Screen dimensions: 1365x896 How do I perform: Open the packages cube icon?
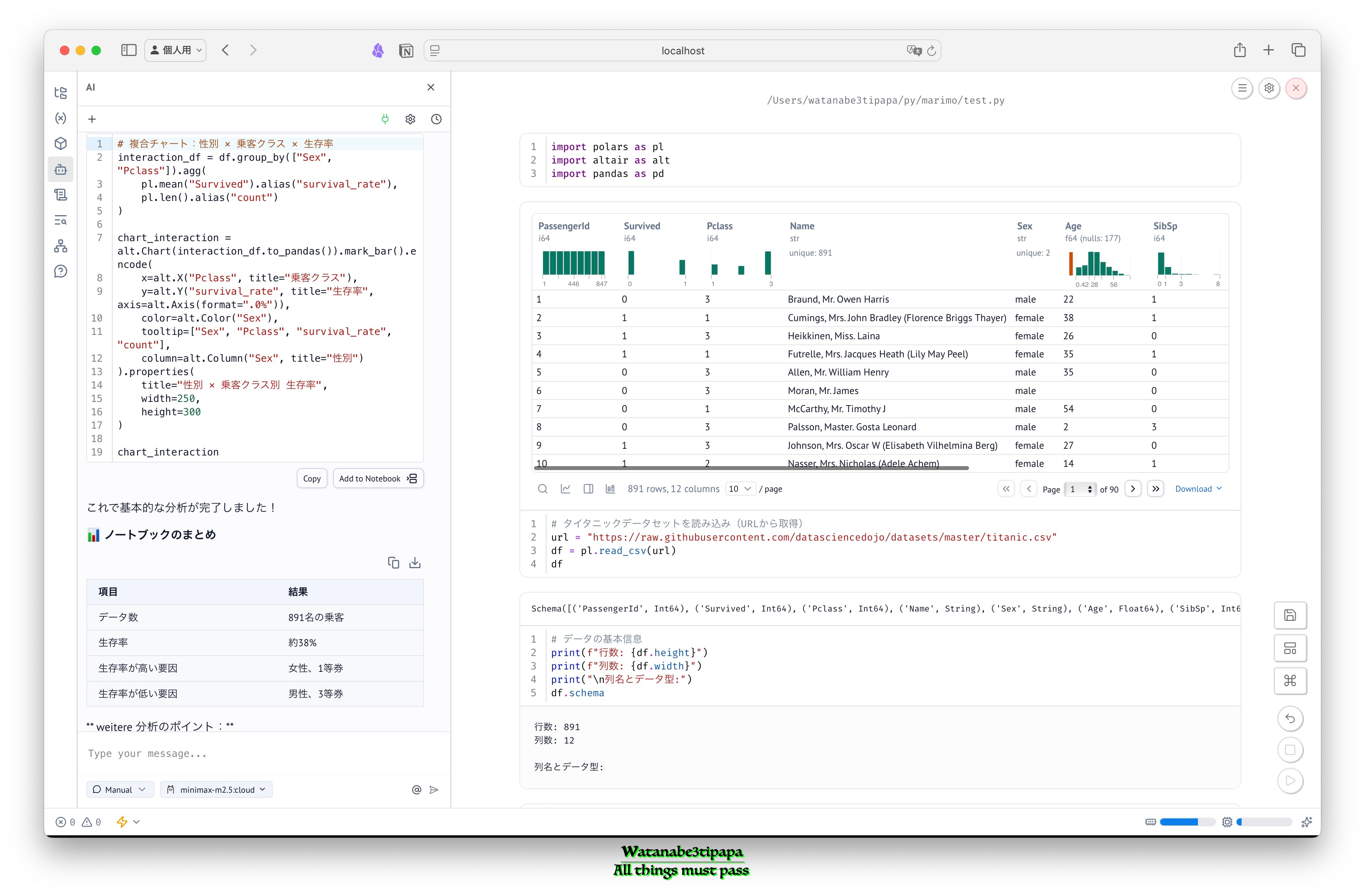[x=61, y=143]
